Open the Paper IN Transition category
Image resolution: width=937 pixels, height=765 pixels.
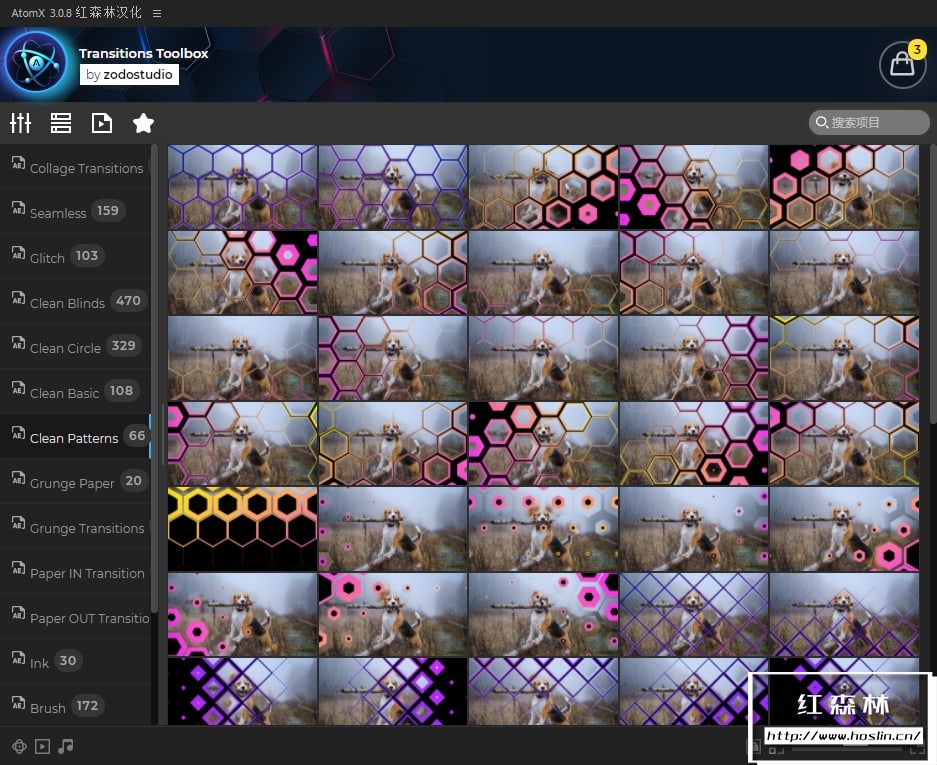[75, 572]
